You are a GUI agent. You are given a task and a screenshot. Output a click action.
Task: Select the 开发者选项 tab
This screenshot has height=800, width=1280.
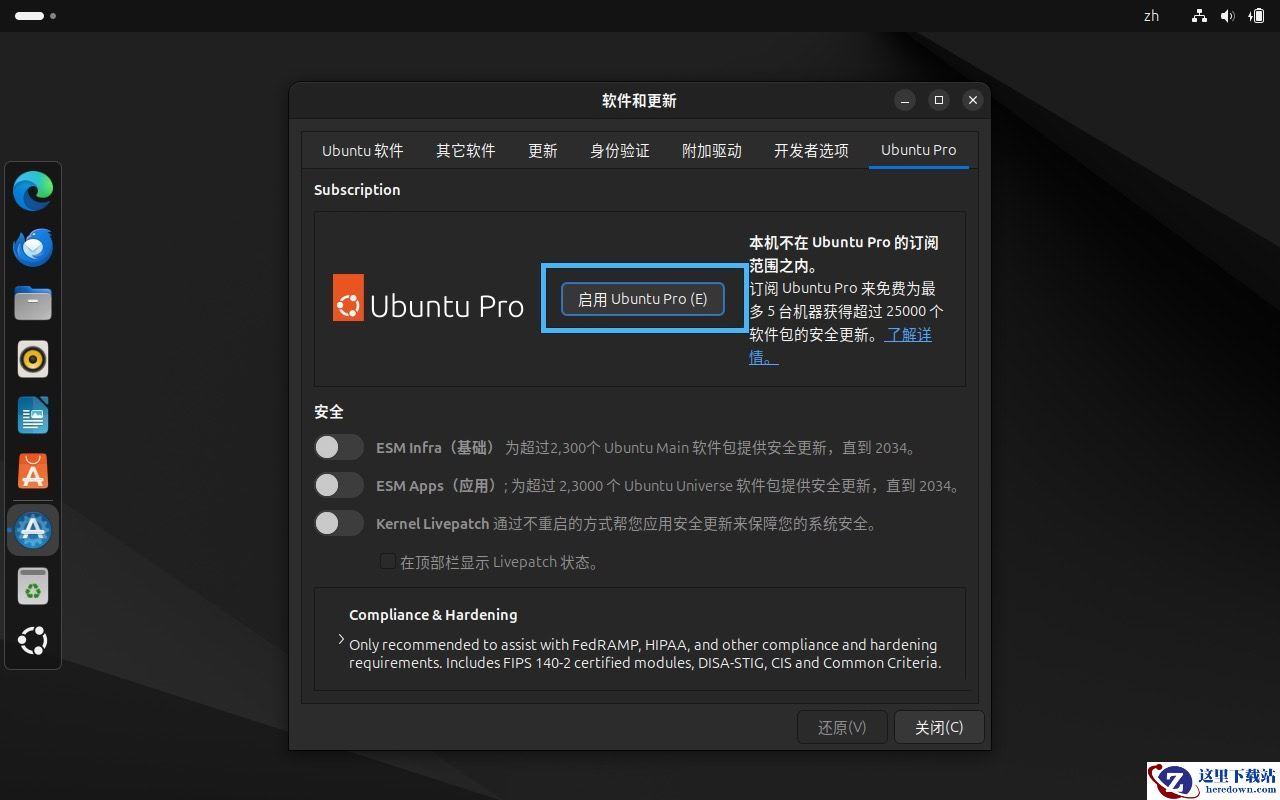pos(811,151)
